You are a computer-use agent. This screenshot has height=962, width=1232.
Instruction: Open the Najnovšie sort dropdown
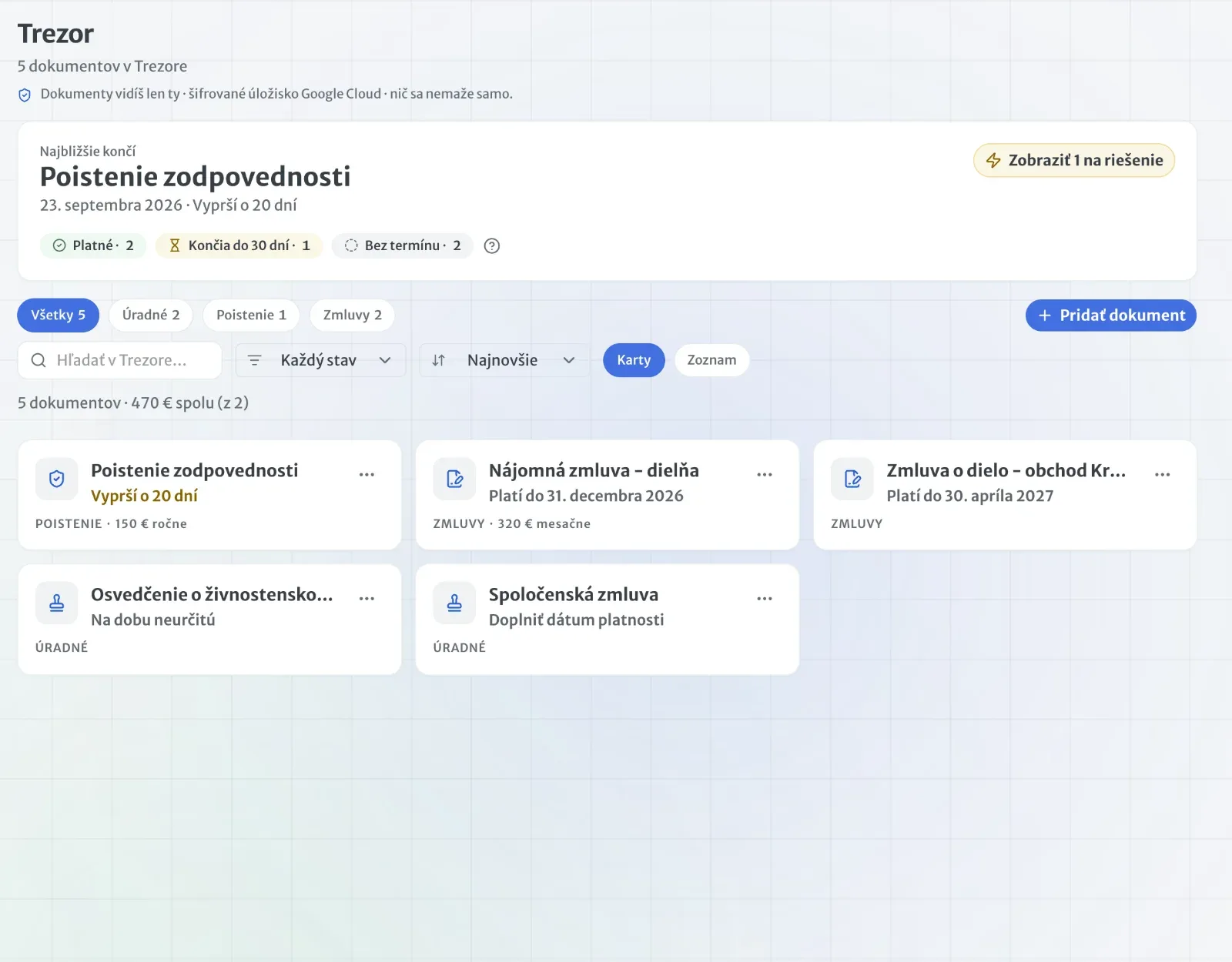point(504,360)
